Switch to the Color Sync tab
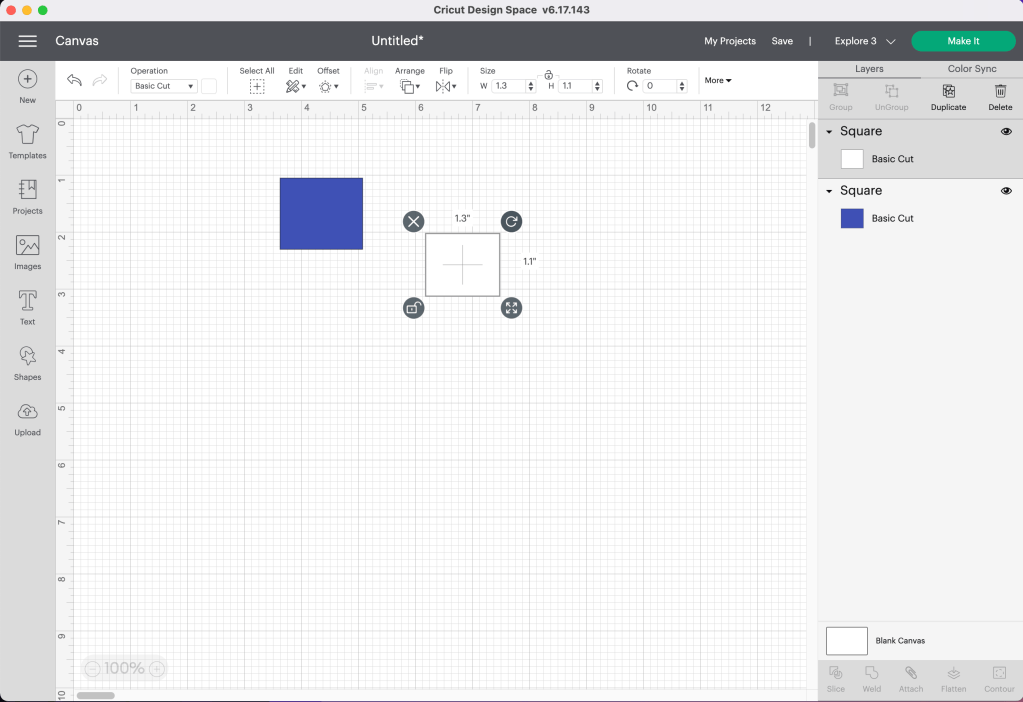The height and width of the screenshot is (702, 1023). (972, 69)
